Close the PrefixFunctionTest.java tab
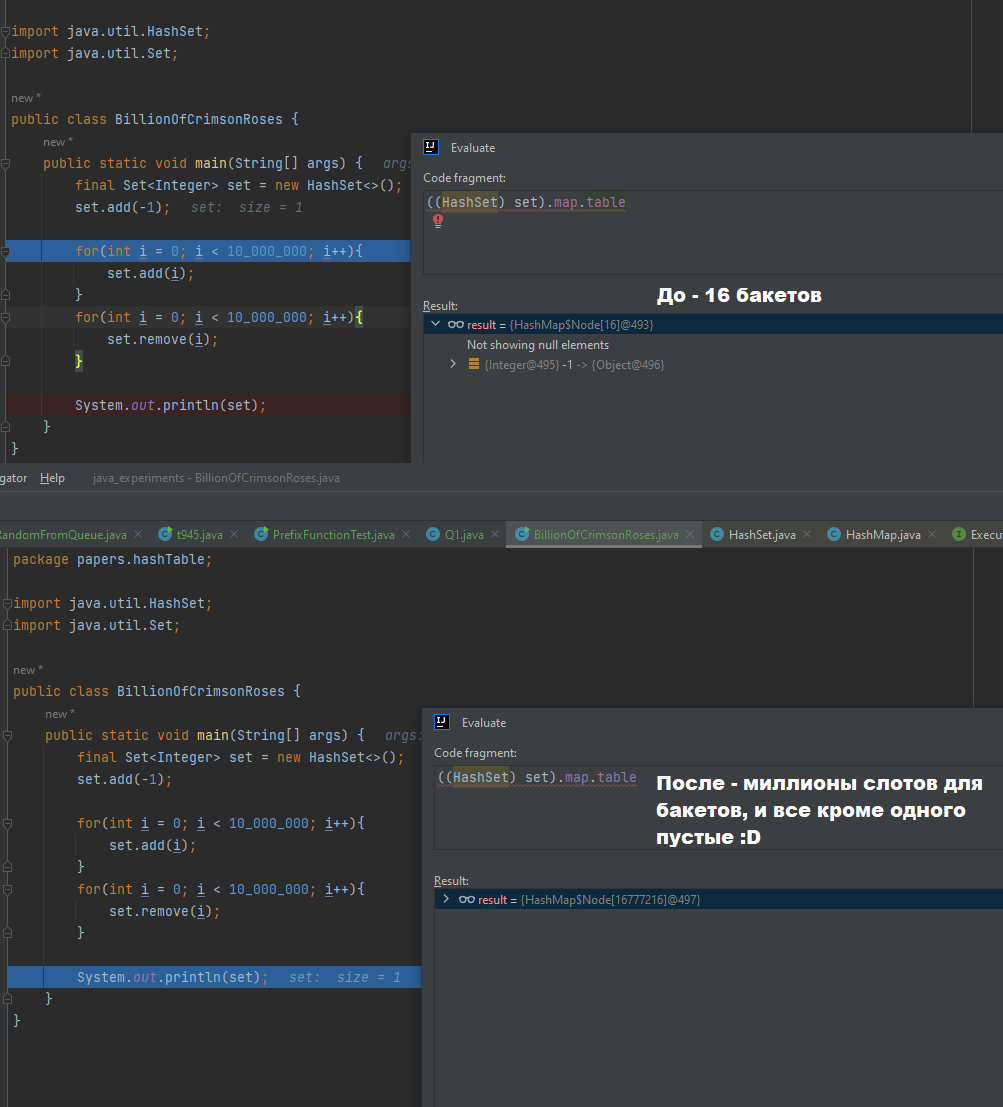Image resolution: width=1003 pixels, height=1107 pixels. click(406, 534)
